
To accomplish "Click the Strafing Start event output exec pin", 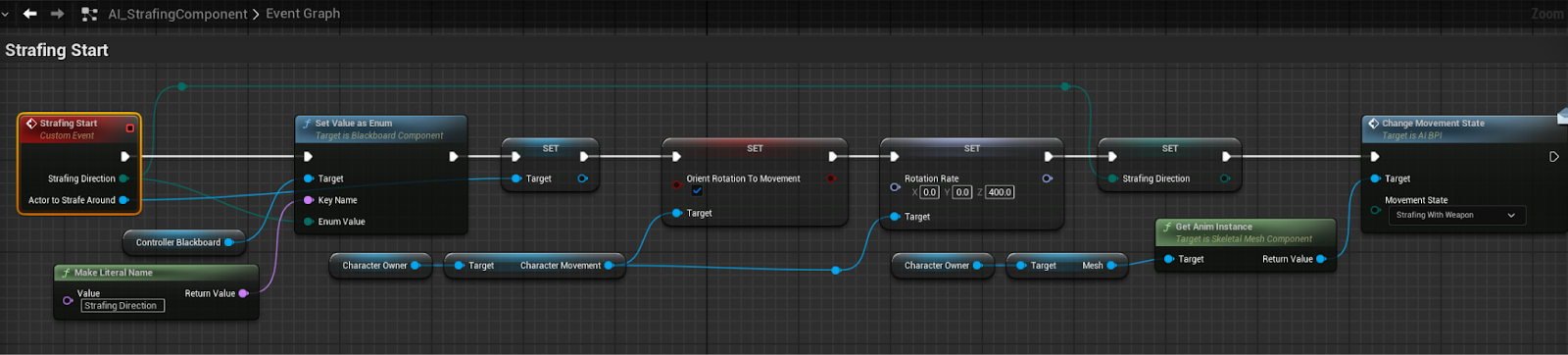I will 124,156.
